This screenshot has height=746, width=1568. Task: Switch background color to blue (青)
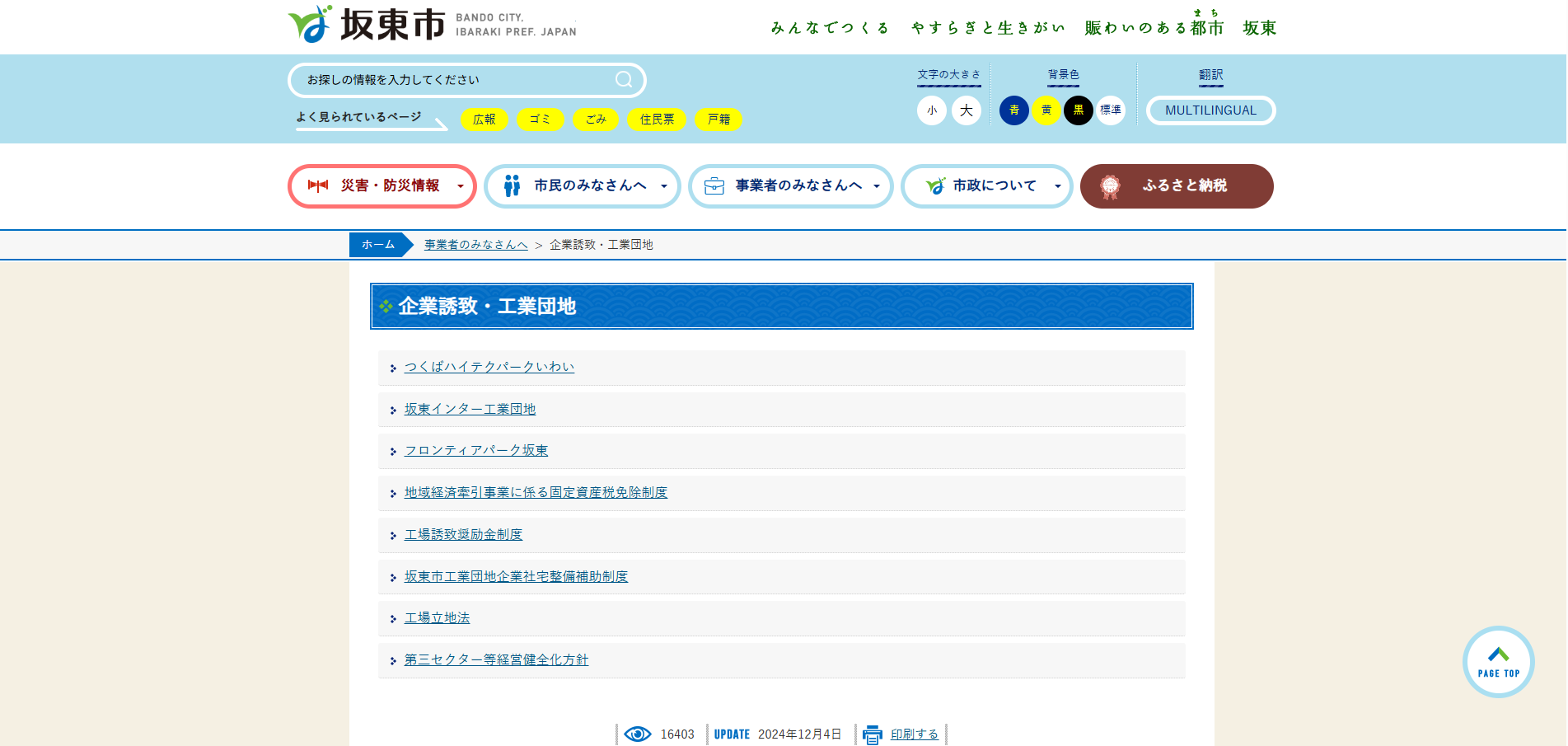tap(1014, 110)
